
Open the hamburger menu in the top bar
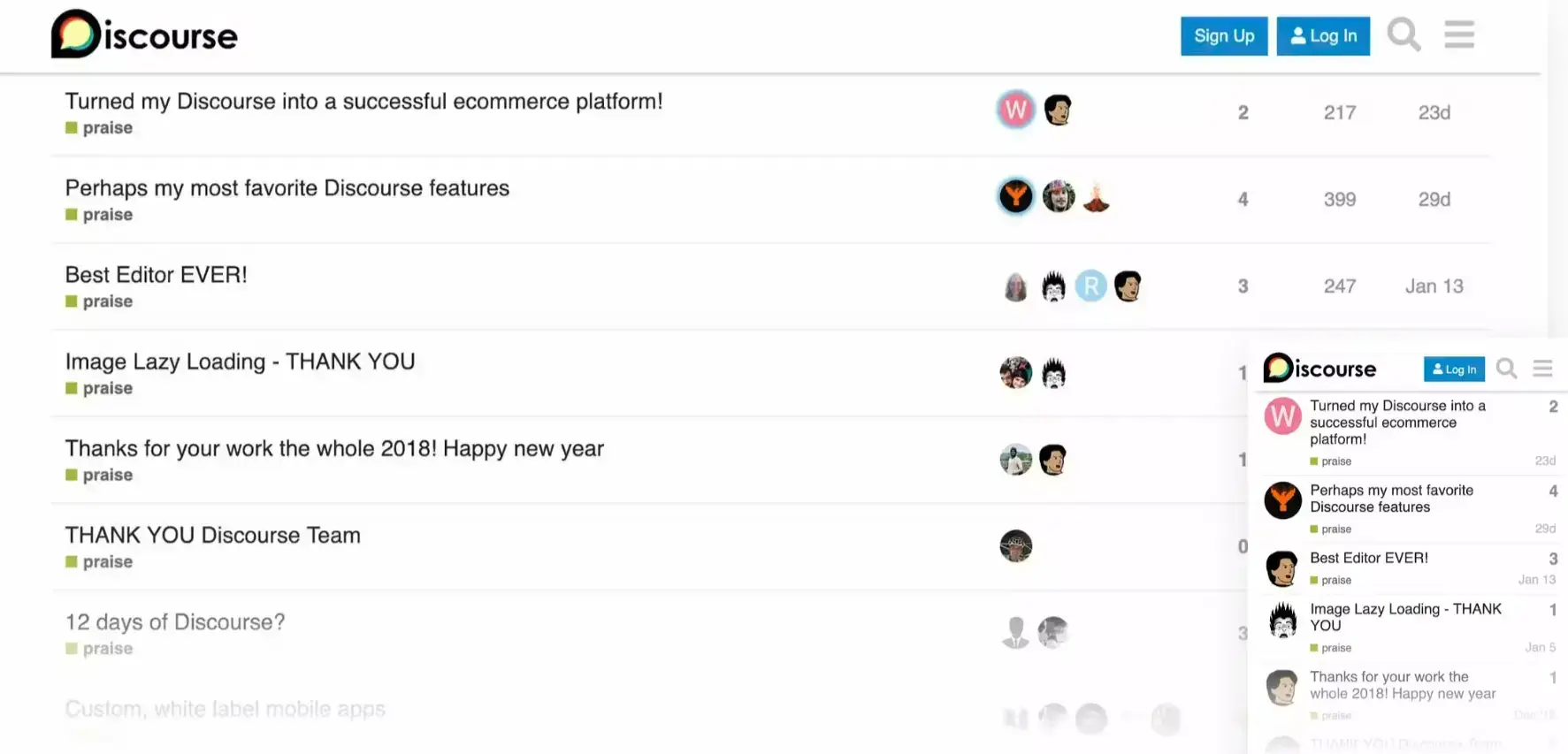(x=1459, y=34)
